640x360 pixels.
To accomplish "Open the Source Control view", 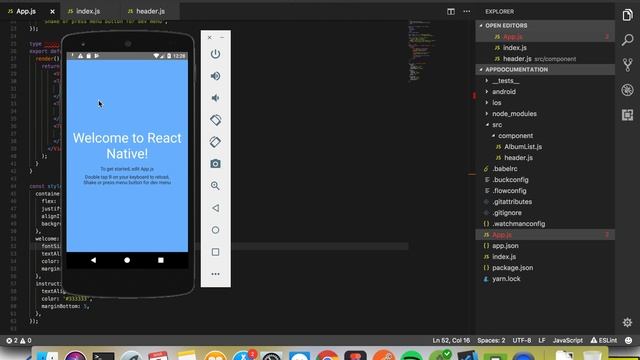I will pos(627,65).
